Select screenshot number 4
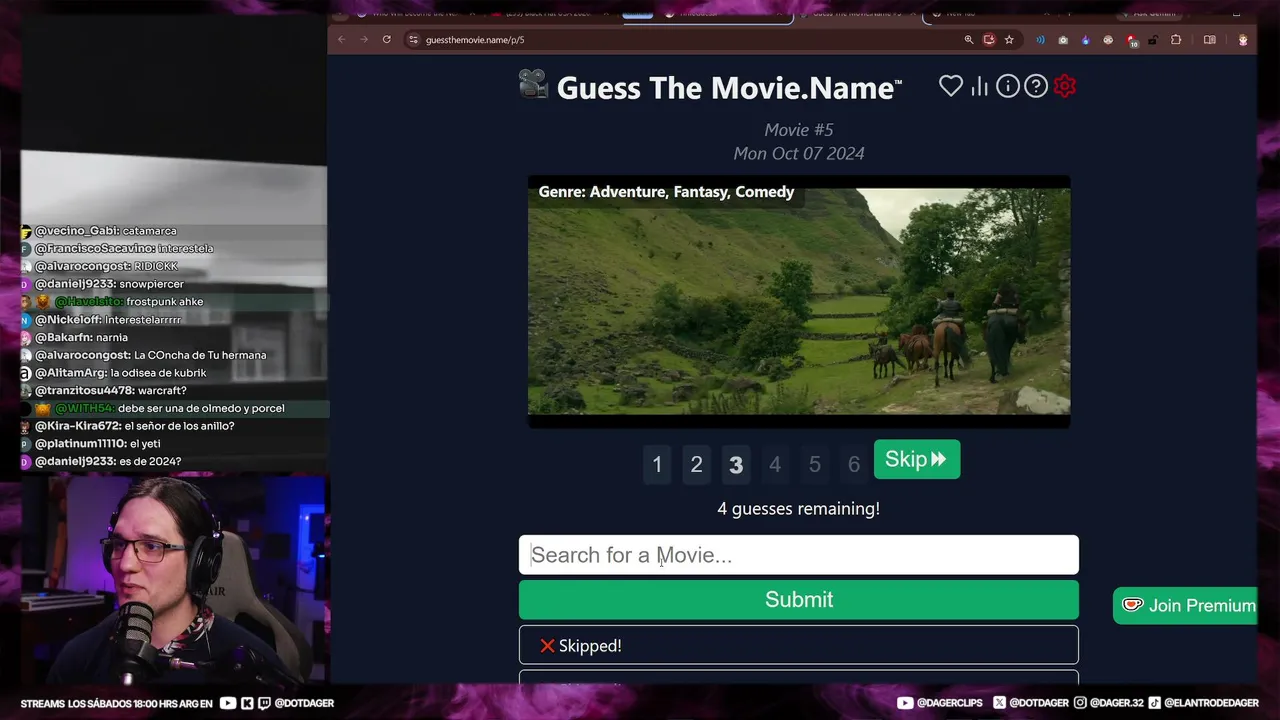This screenshot has height=720, width=1280. click(x=775, y=464)
